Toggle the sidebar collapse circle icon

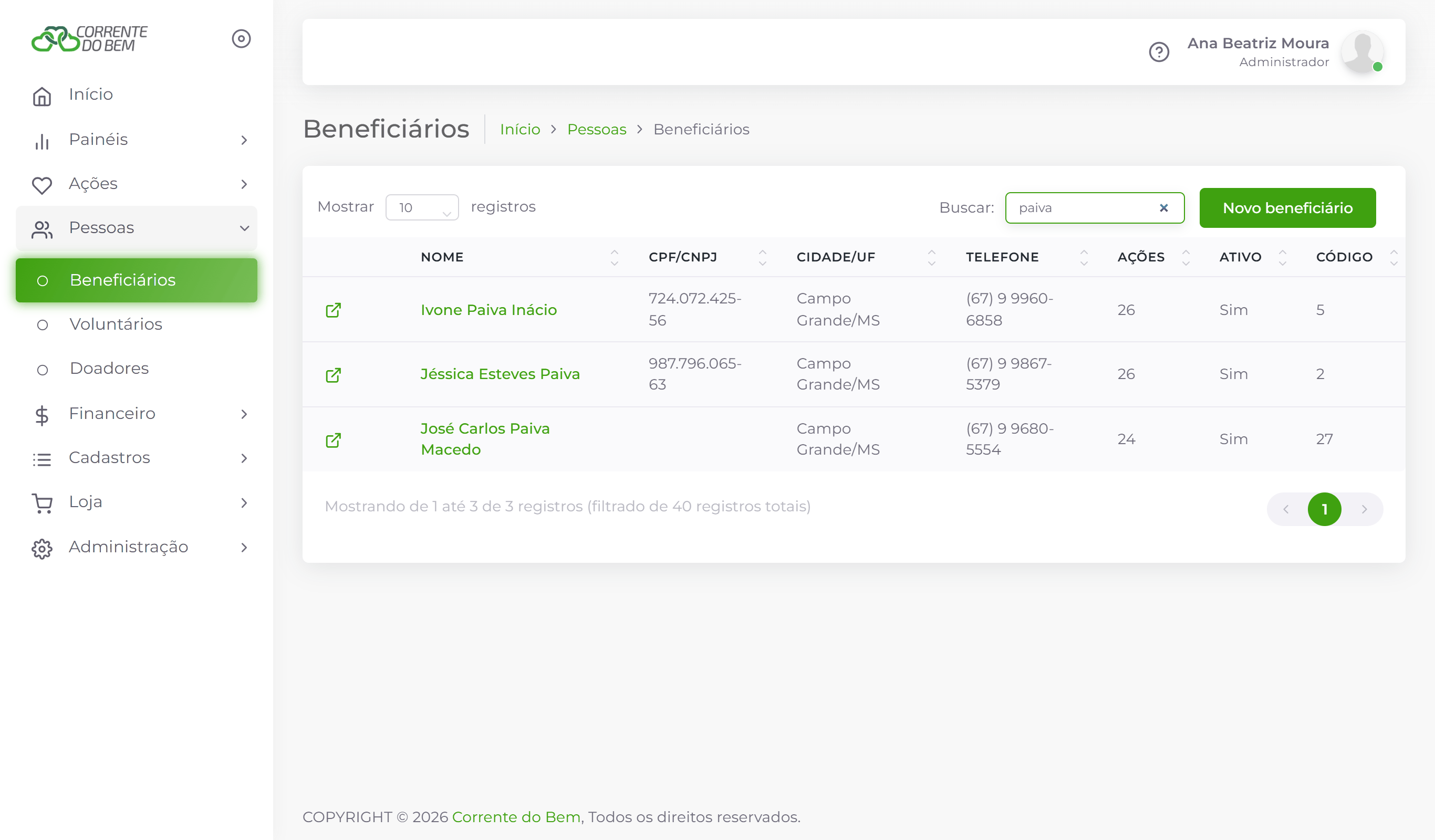(241, 39)
